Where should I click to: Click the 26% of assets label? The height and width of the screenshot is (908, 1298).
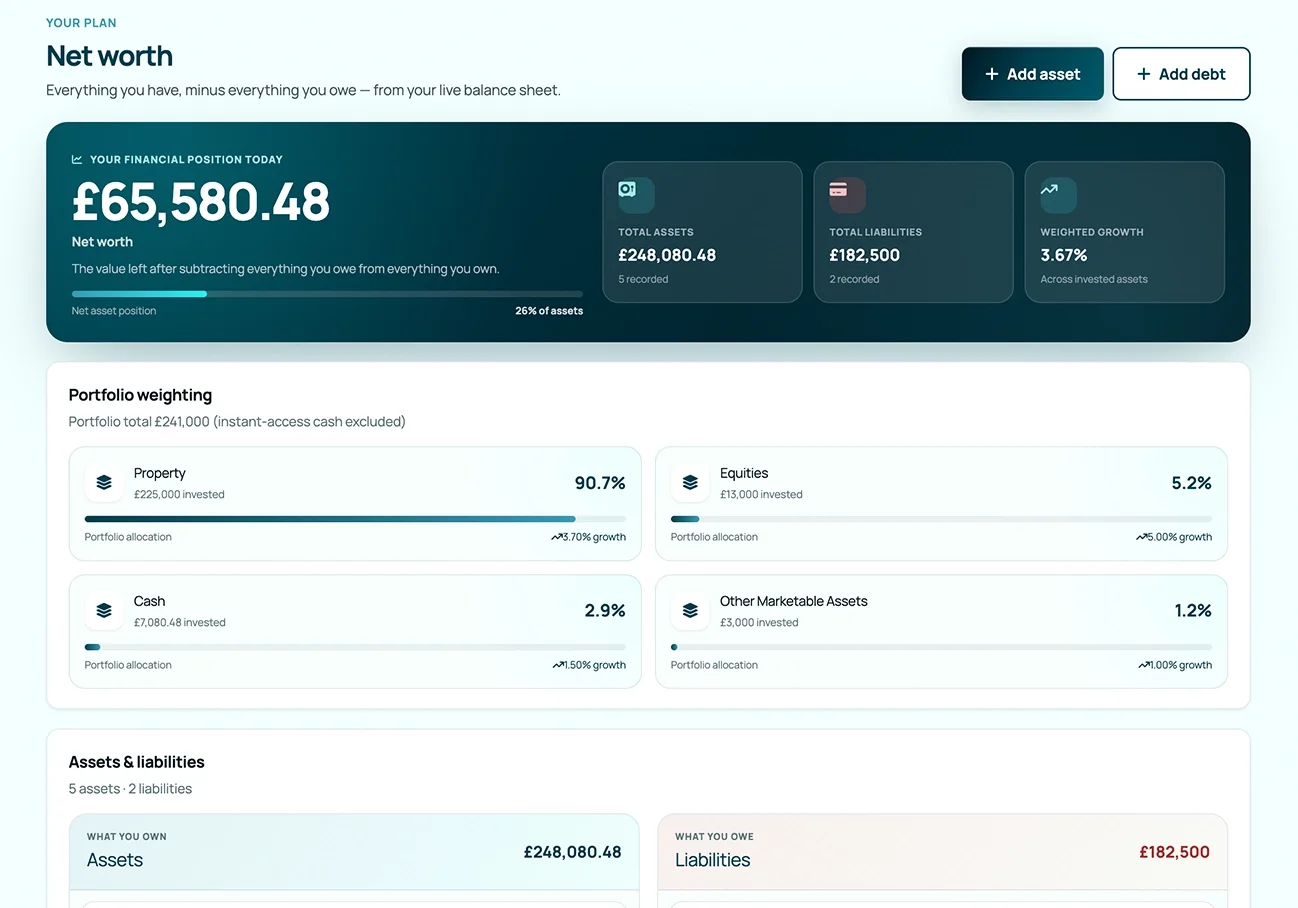click(549, 311)
